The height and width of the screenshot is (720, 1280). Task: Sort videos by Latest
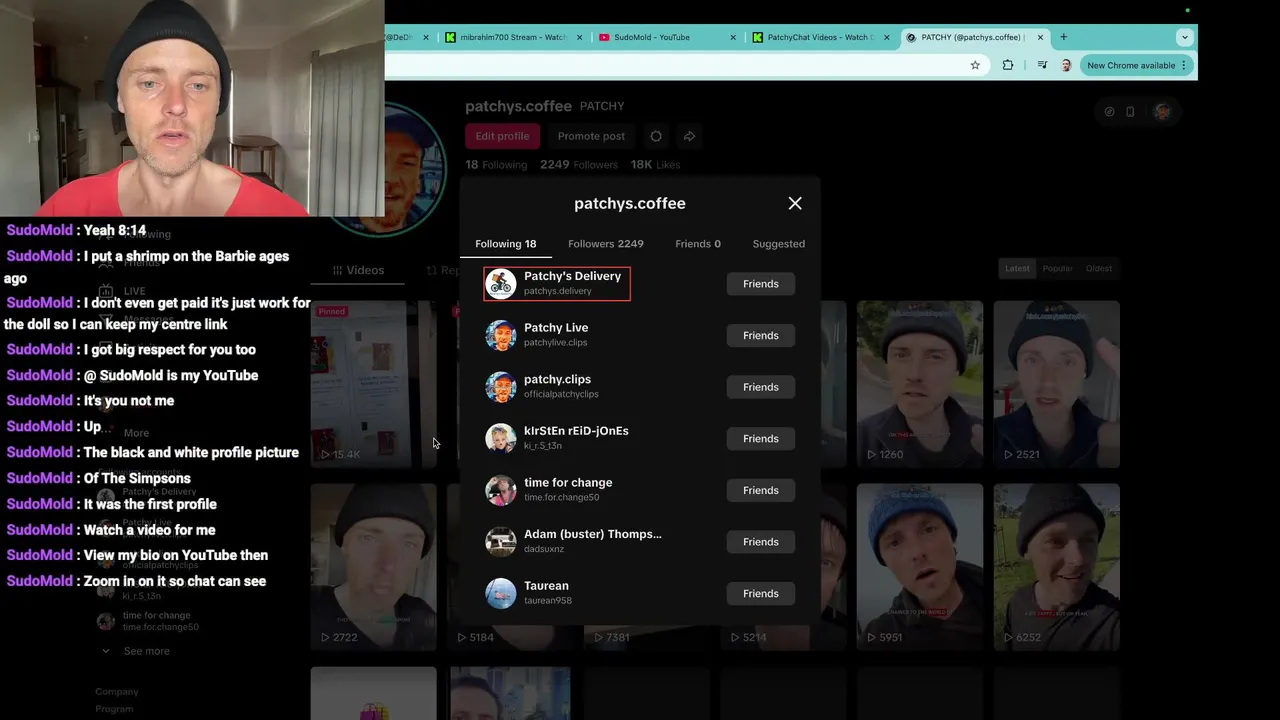click(1017, 268)
